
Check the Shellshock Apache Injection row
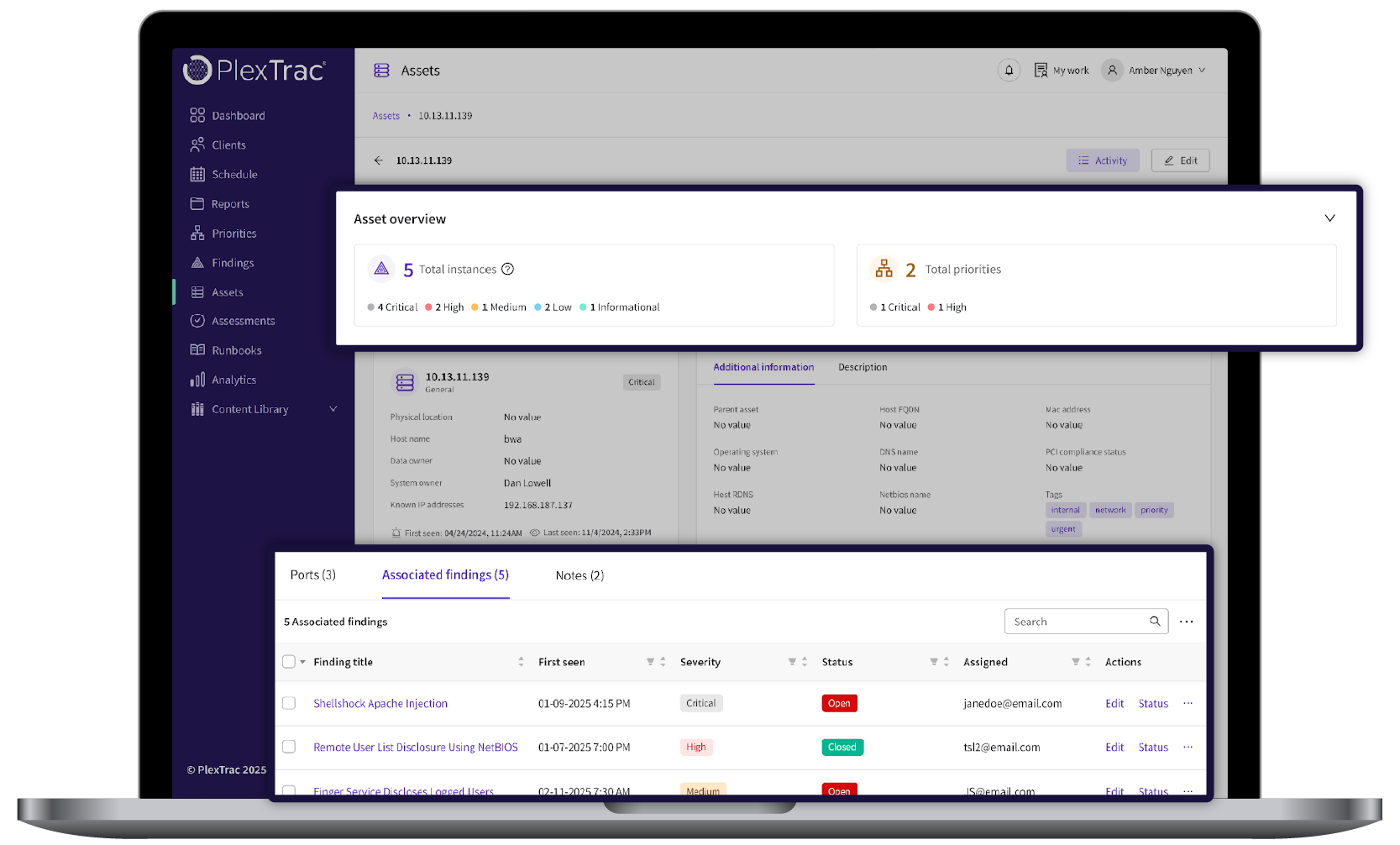[289, 703]
